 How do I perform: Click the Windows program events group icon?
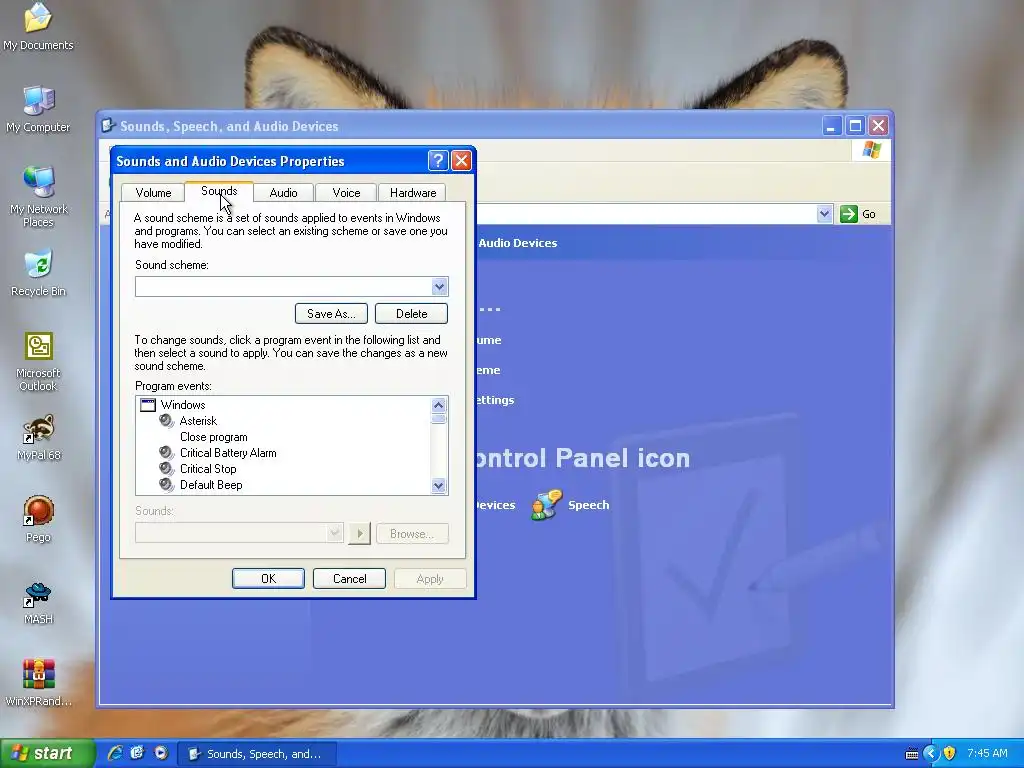tap(148, 405)
